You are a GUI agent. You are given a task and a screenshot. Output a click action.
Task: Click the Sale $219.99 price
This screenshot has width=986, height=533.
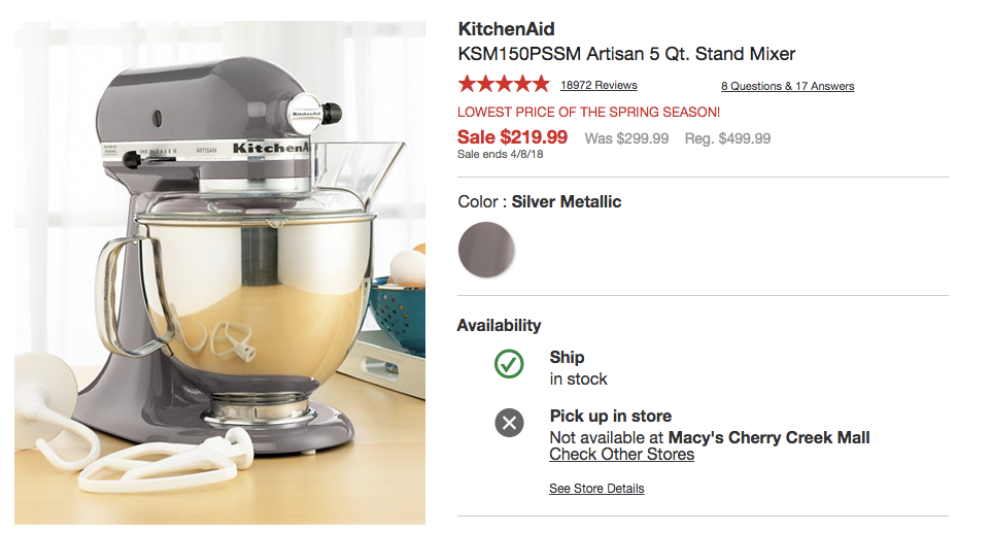click(512, 137)
